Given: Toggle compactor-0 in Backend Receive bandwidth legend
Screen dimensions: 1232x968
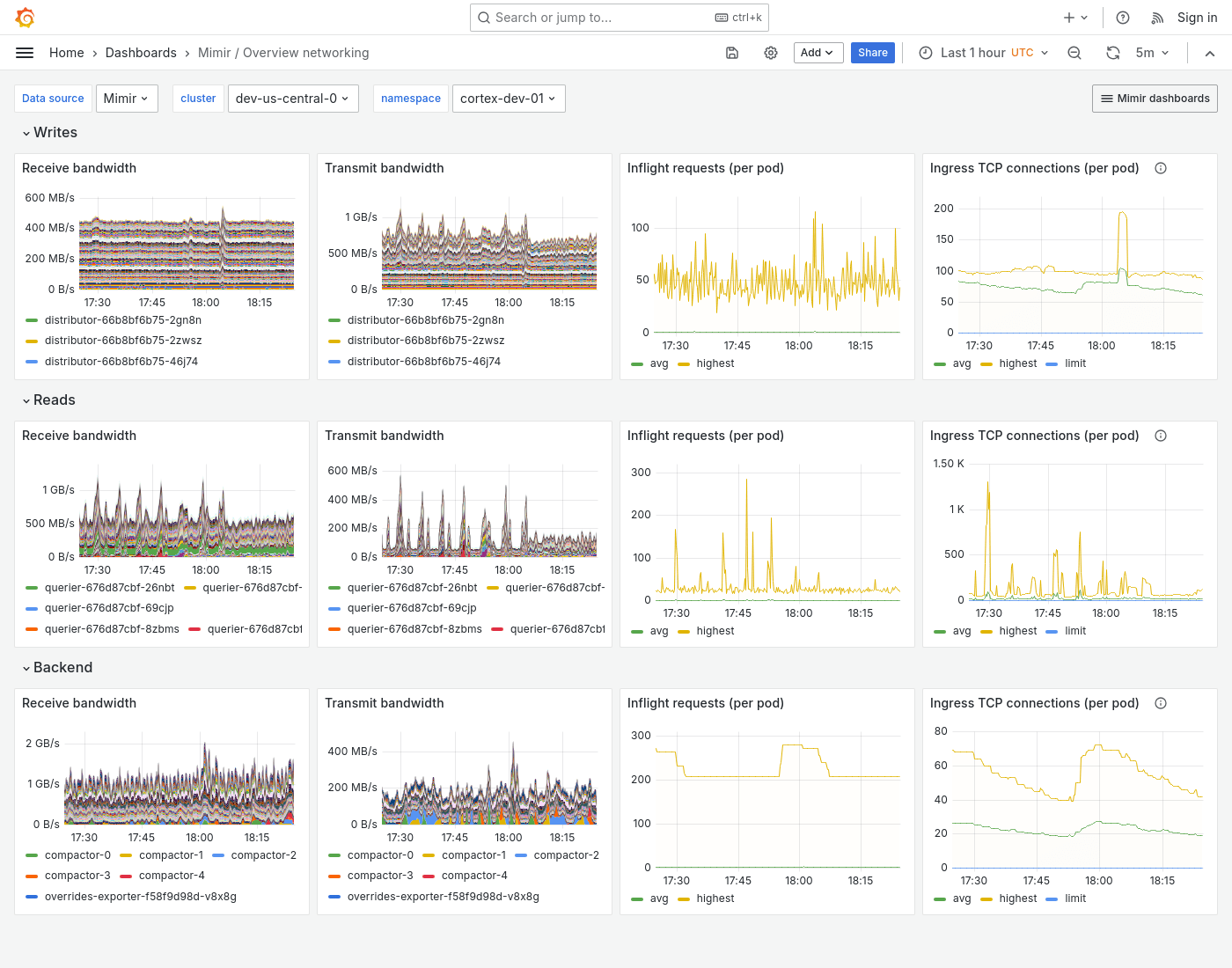Looking at the screenshot, I should point(78,854).
